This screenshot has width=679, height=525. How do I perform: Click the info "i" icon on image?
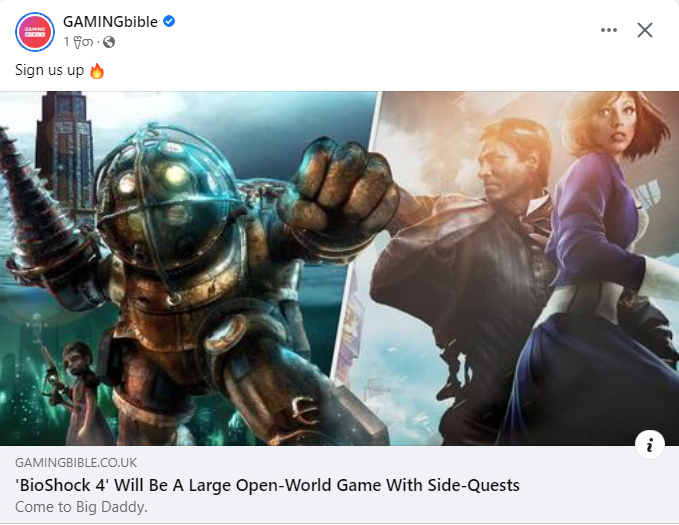pos(650,444)
